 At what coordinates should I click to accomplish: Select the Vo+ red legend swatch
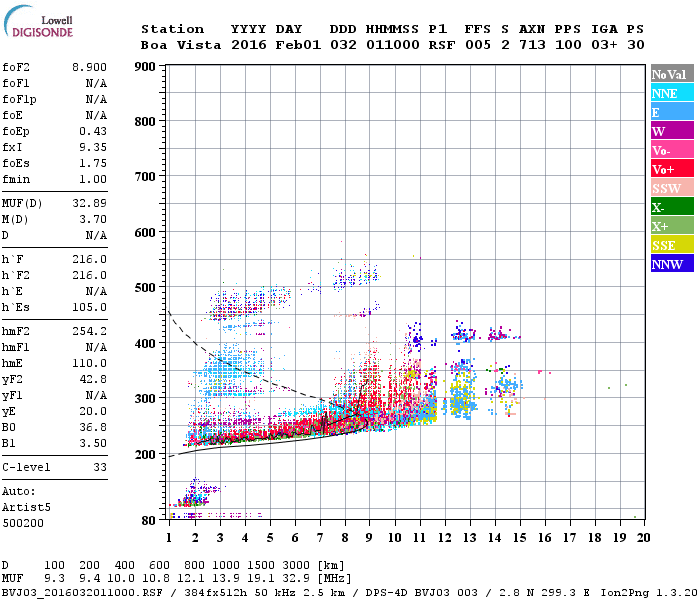pyautogui.click(x=672, y=169)
